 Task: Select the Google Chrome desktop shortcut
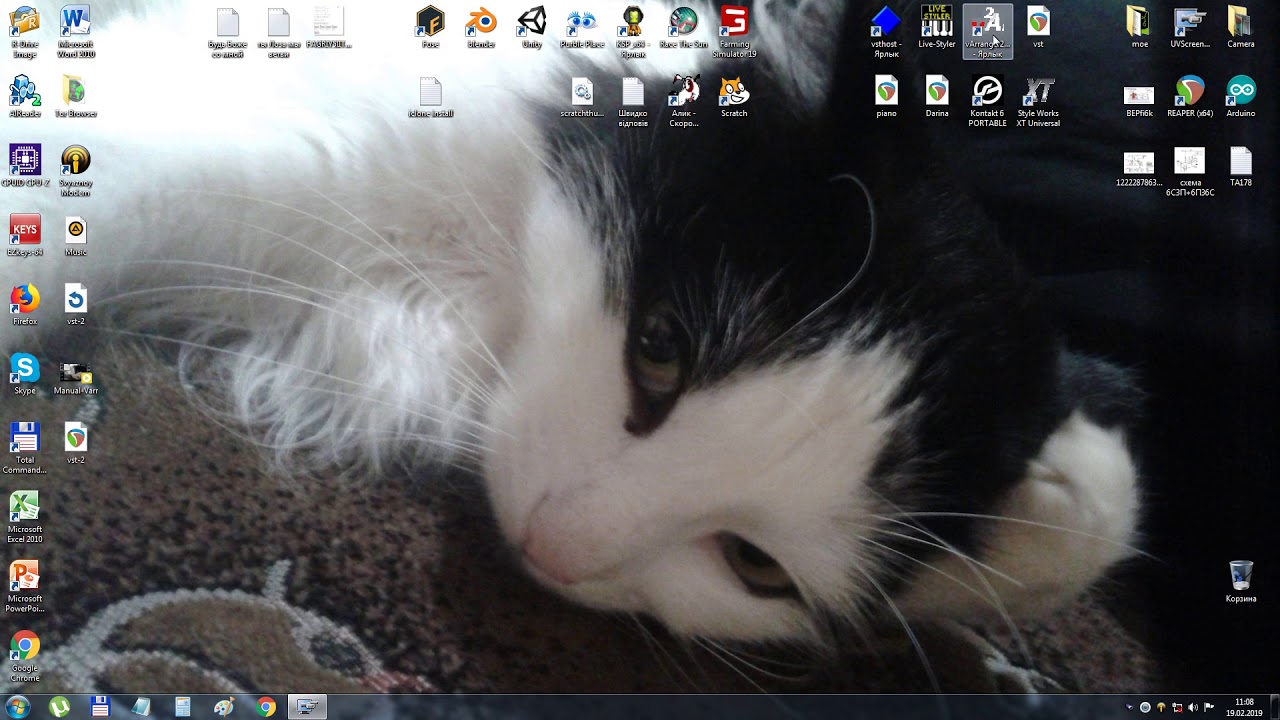[x=25, y=656]
